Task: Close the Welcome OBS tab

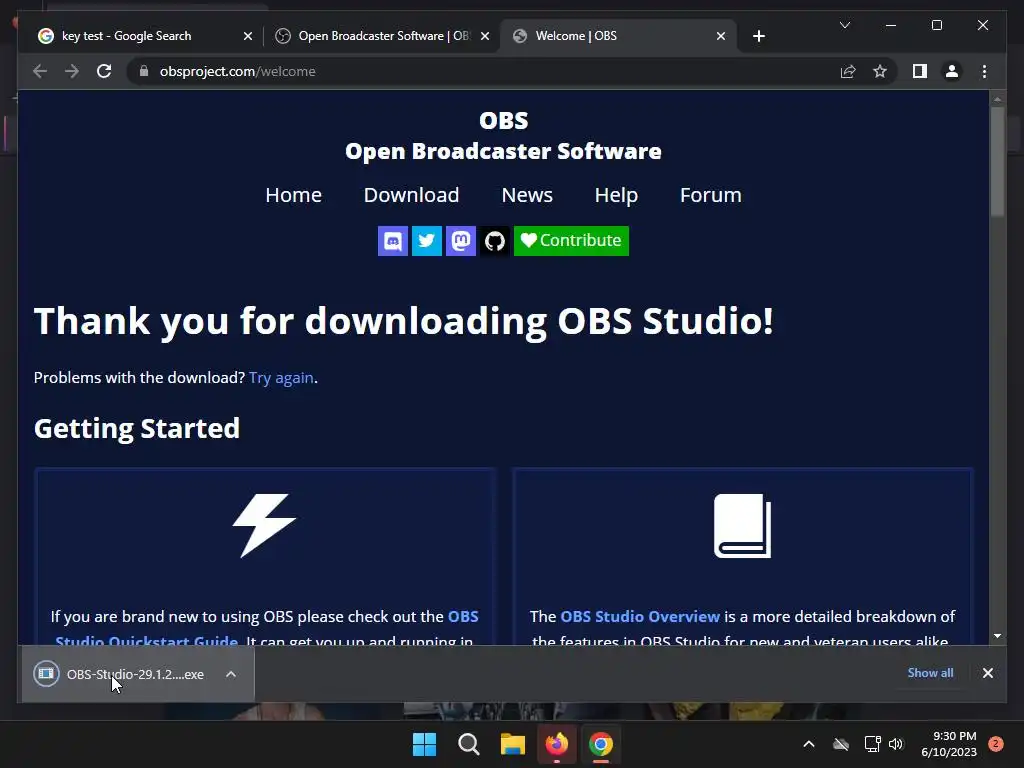Action: [721, 36]
